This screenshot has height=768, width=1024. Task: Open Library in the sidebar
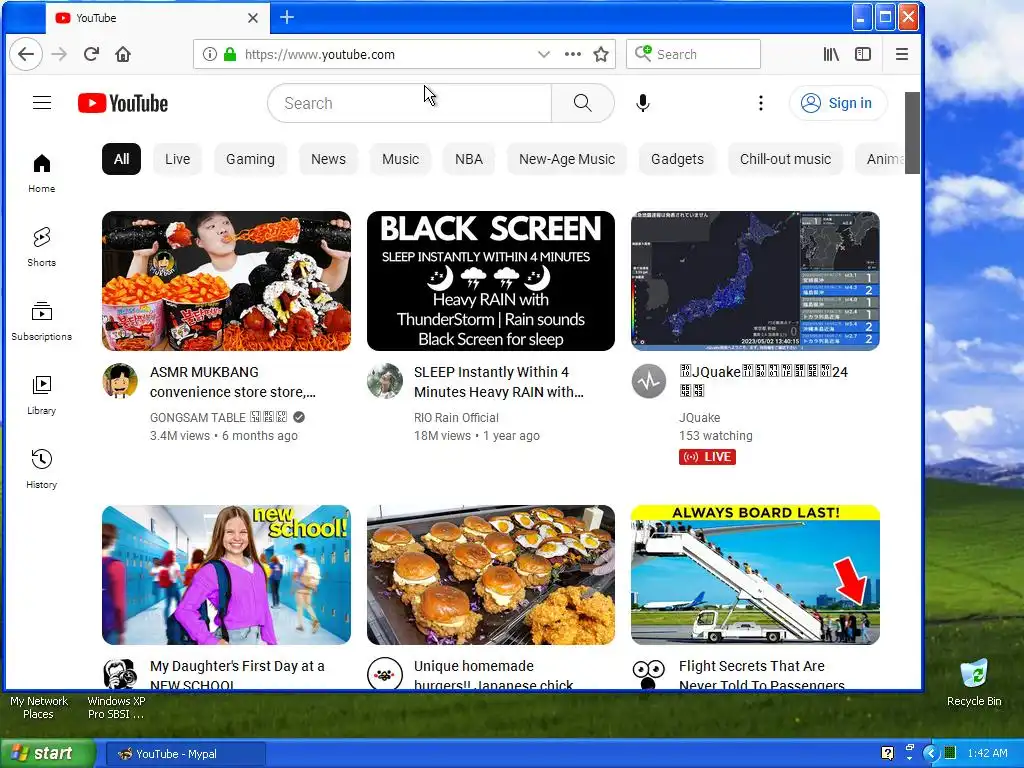[42, 395]
